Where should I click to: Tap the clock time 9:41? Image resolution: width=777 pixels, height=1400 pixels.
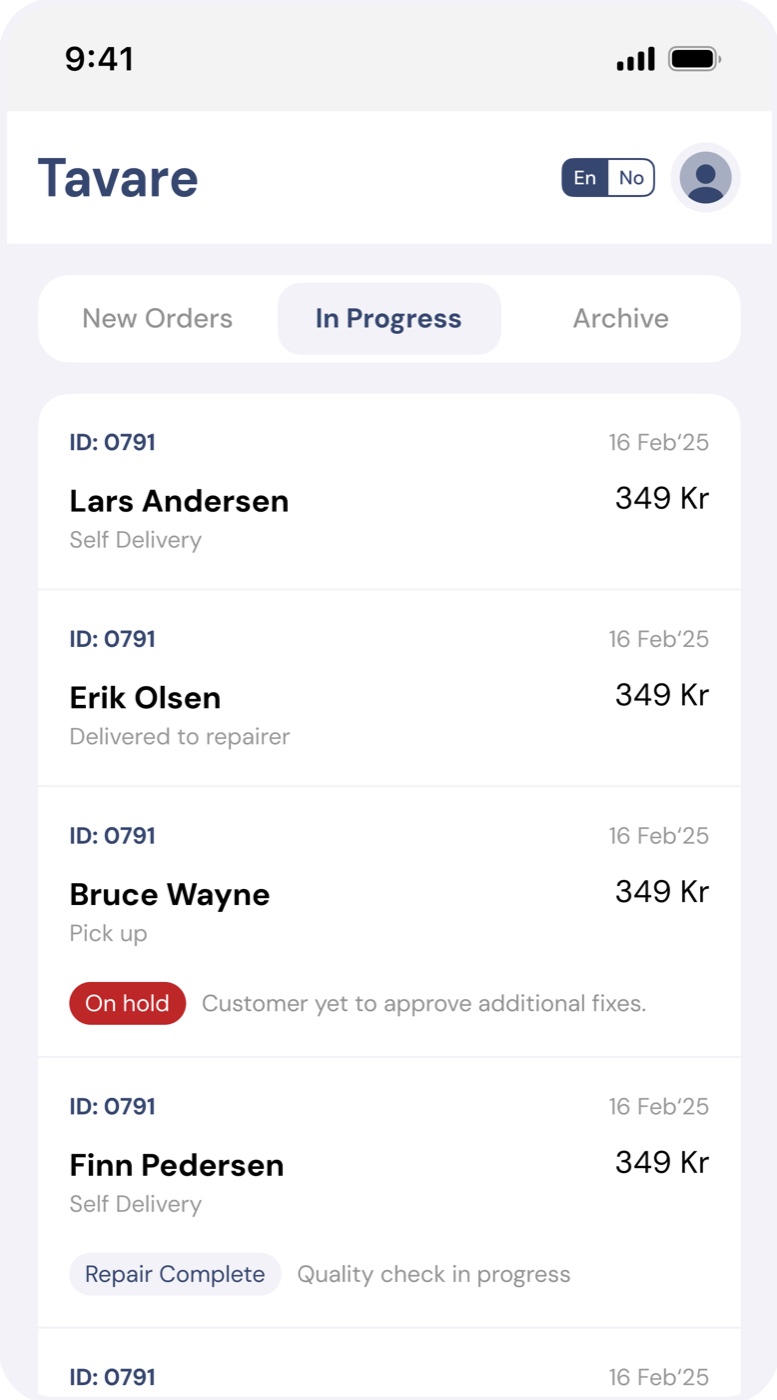click(99, 59)
